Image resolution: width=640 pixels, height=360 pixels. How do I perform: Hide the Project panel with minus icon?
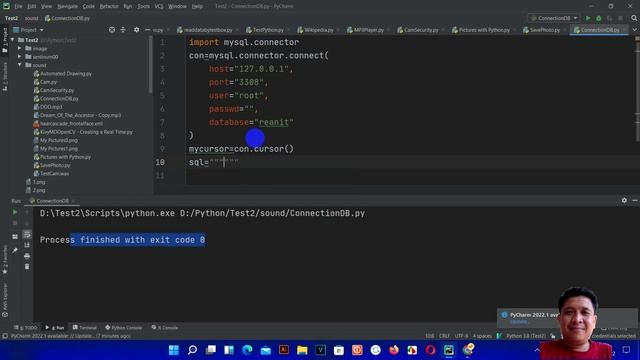tap(147, 30)
